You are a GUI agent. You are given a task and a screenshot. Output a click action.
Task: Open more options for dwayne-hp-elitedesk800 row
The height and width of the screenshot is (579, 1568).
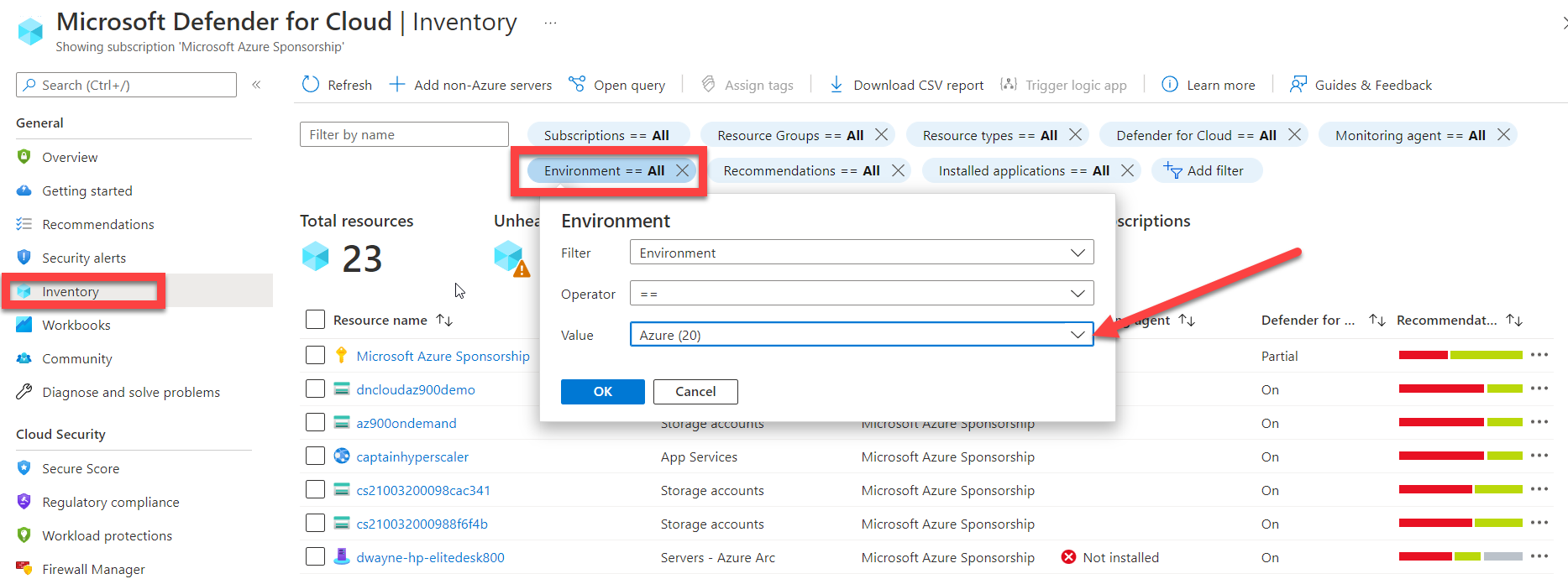pos(1539,556)
